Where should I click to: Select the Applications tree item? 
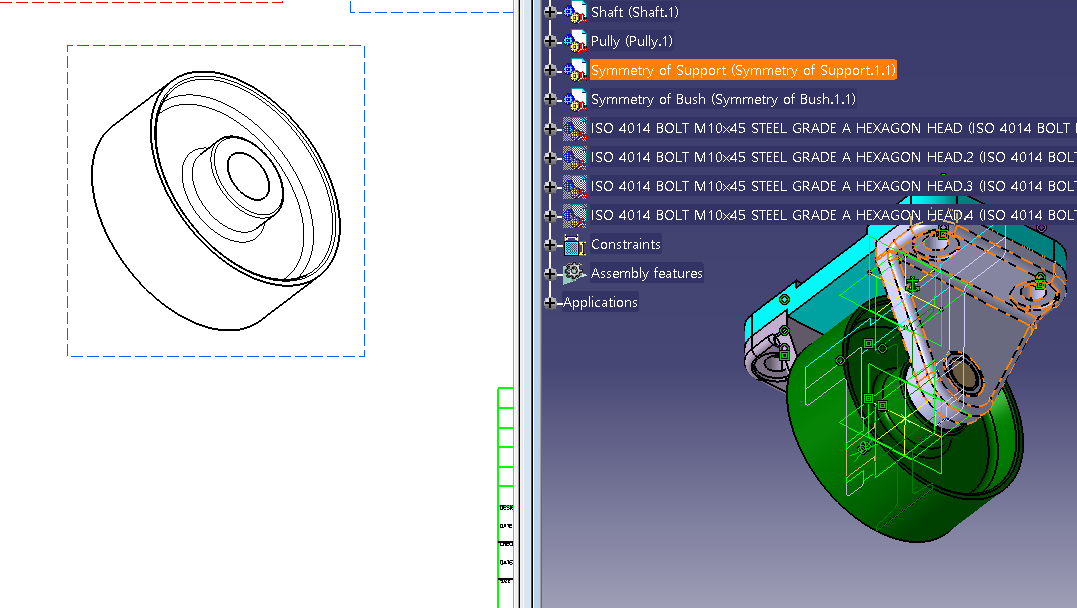pyautogui.click(x=600, y=302)
